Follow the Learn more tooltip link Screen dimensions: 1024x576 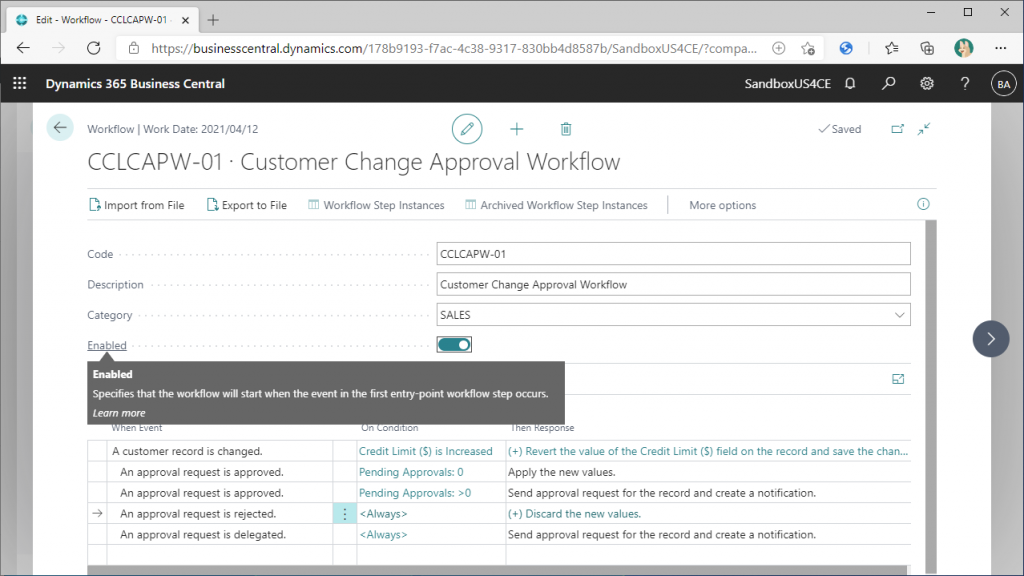(x=119, y=413)
